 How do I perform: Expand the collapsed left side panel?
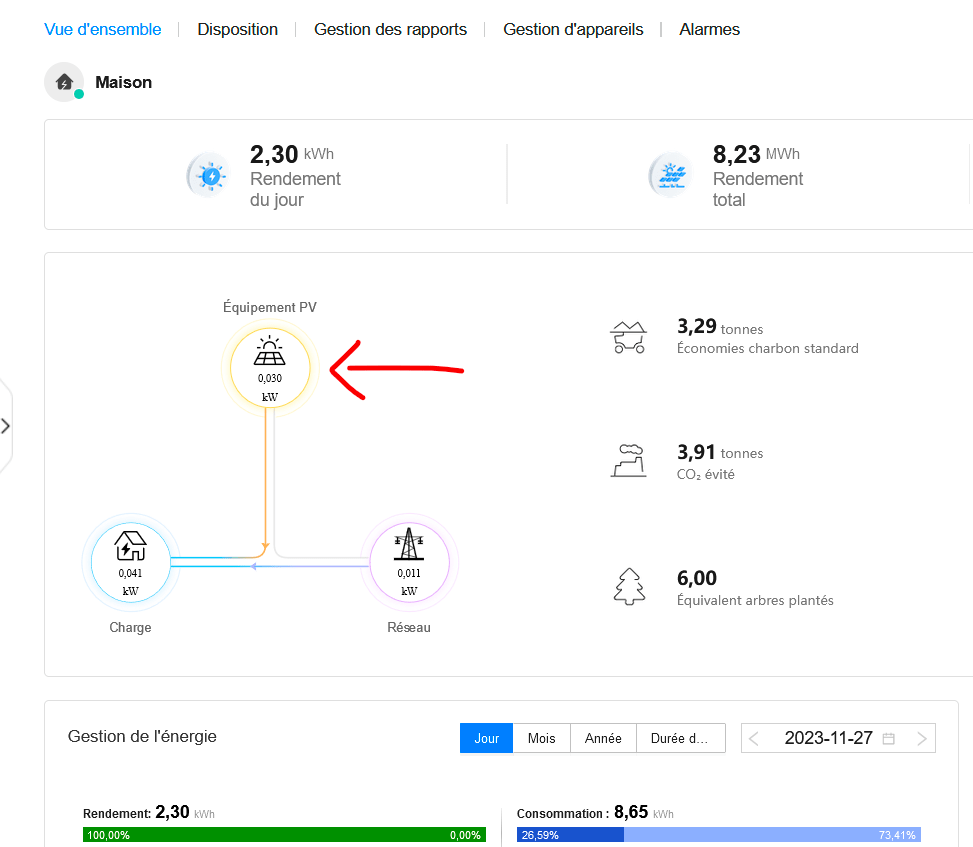pyautogui.click(x=6, y=426)
